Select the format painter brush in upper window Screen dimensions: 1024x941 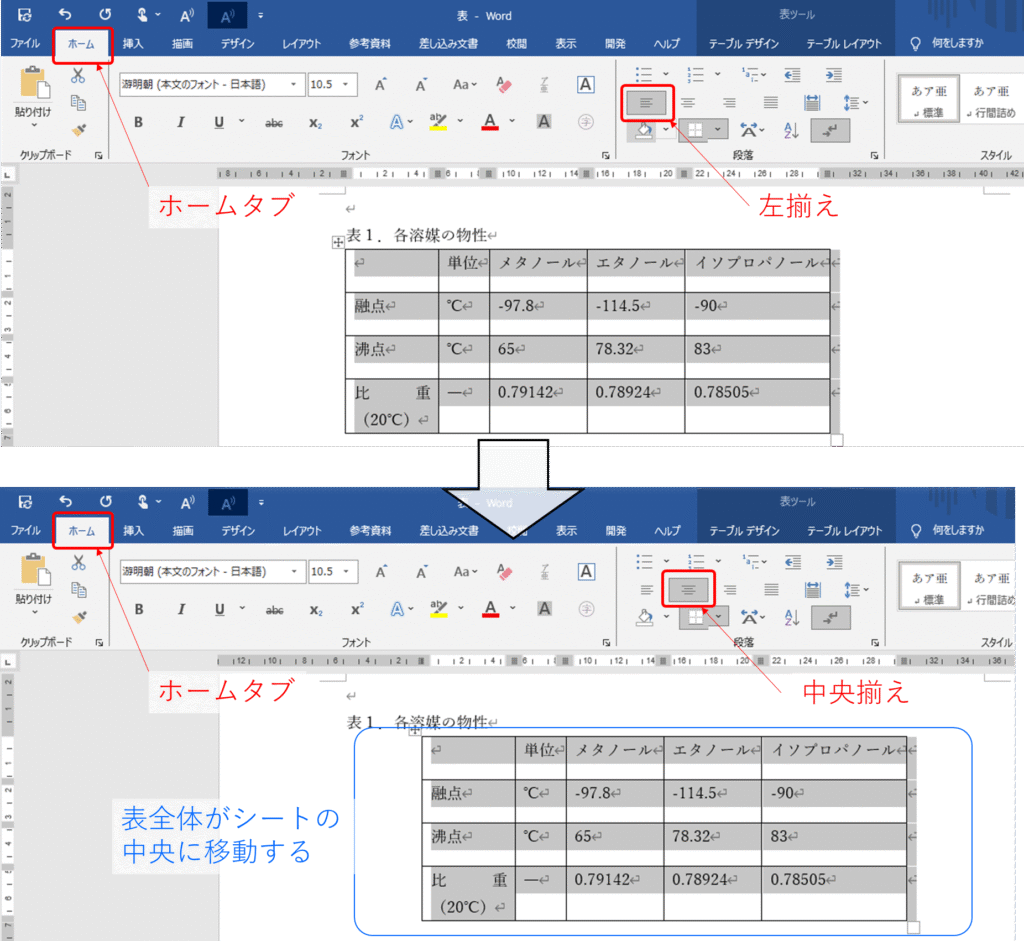(78, 129)
